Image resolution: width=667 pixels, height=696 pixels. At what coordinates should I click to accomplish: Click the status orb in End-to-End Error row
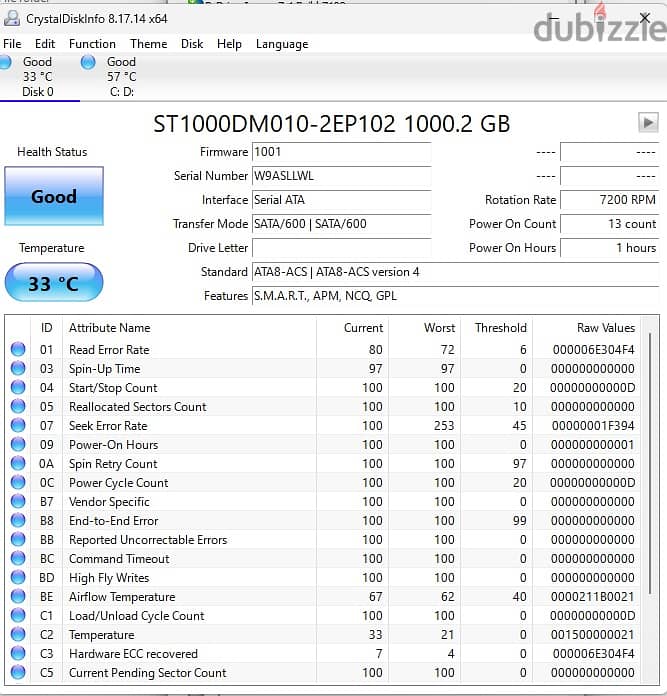18,521
